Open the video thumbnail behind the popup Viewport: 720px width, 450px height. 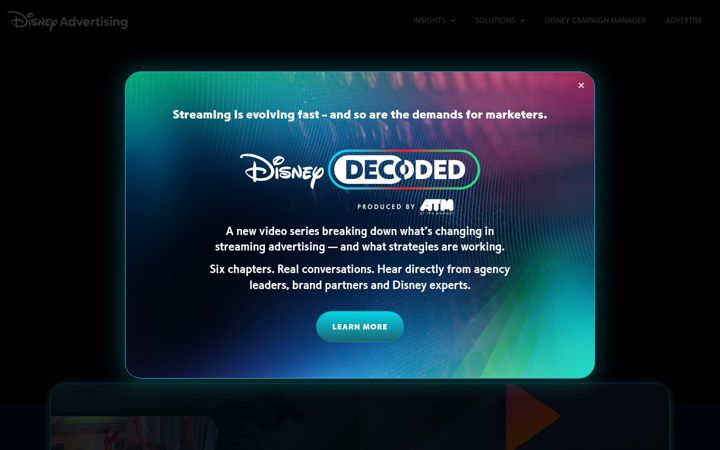133,433
